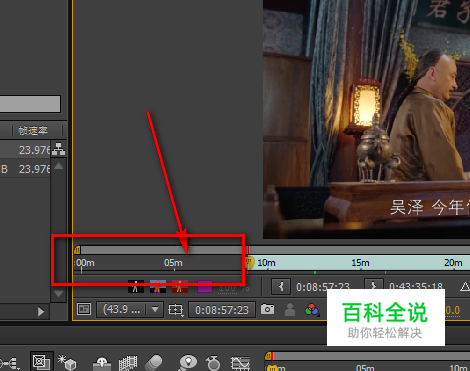Toggle the Draft 3D timeline switch
The width and height of the screenshot is (470, 371).
point(67,362)
